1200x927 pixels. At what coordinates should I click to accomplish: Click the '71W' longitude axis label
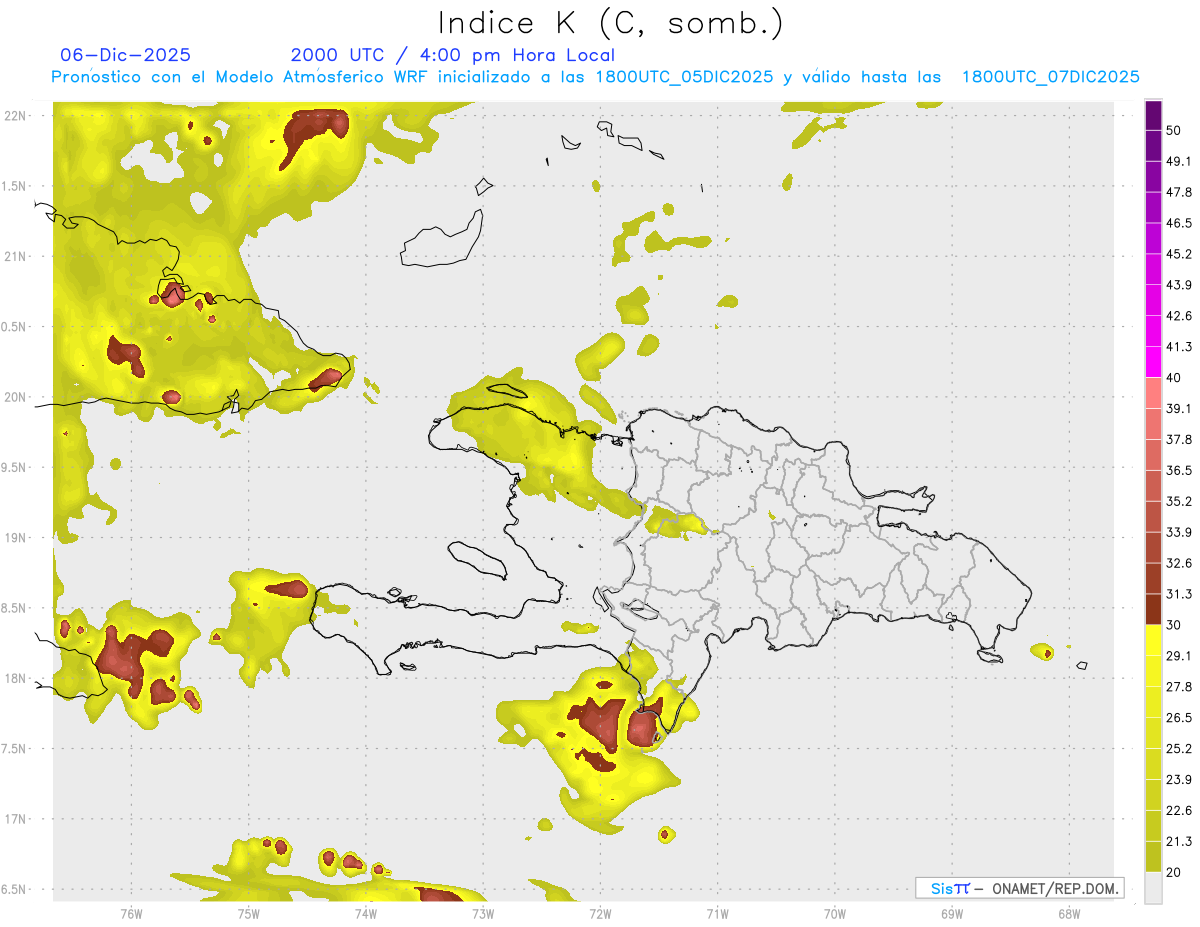(717, 913)
